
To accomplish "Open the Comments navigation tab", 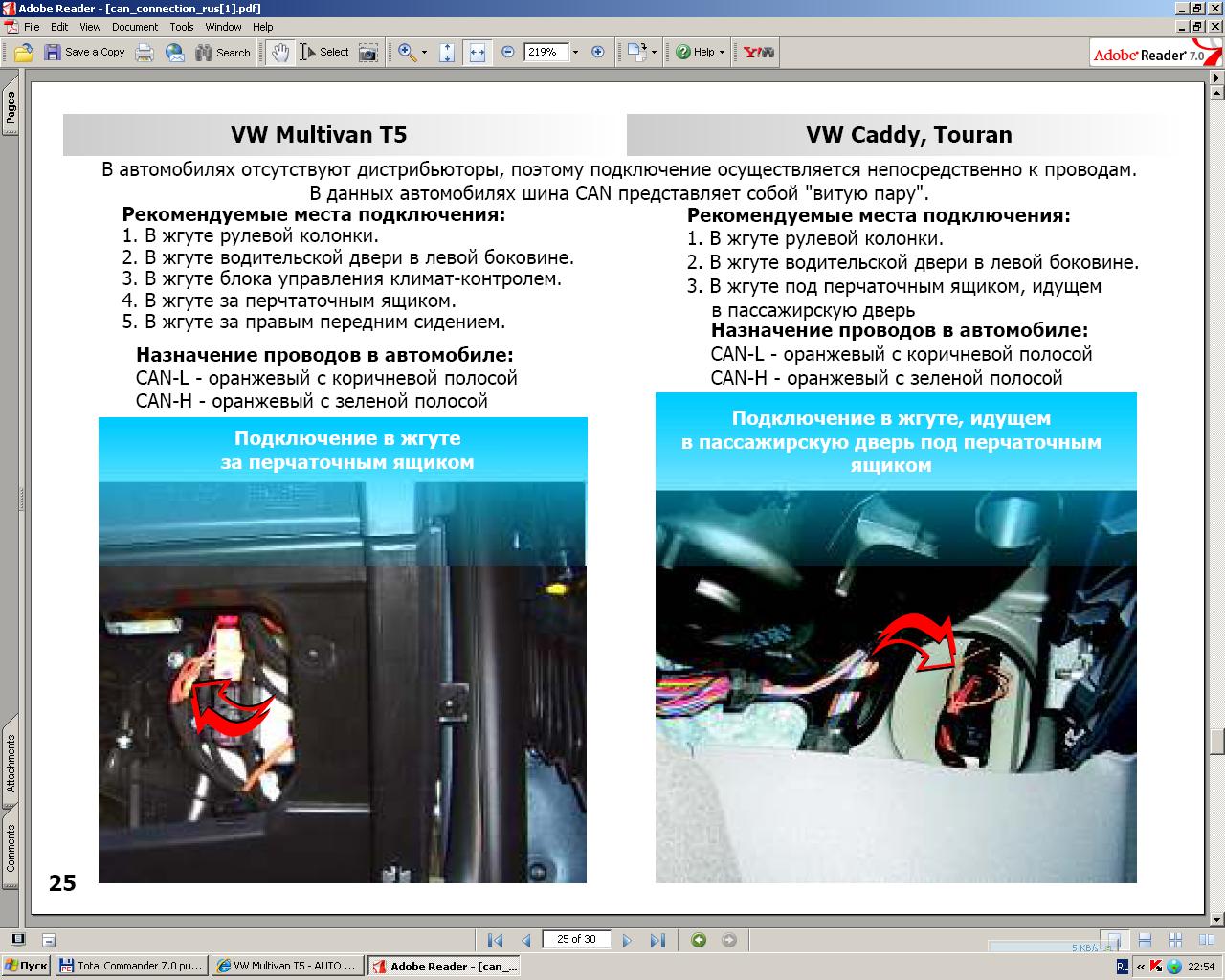I will coord(11,848).
